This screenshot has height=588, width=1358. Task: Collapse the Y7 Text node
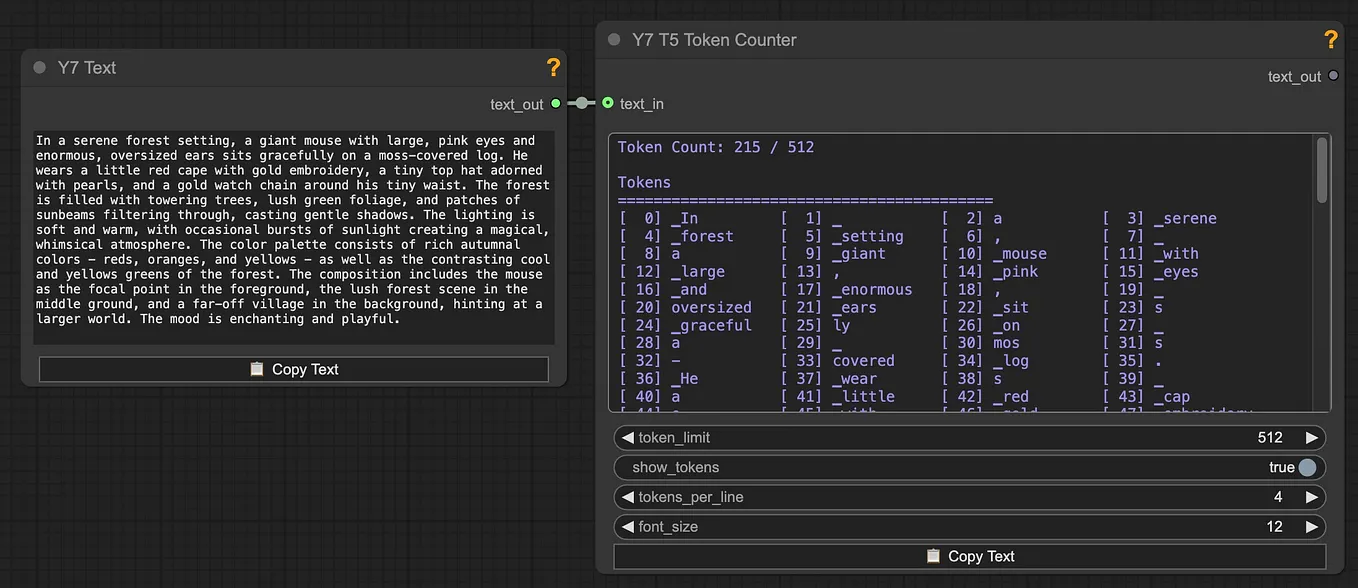point(38,68)
